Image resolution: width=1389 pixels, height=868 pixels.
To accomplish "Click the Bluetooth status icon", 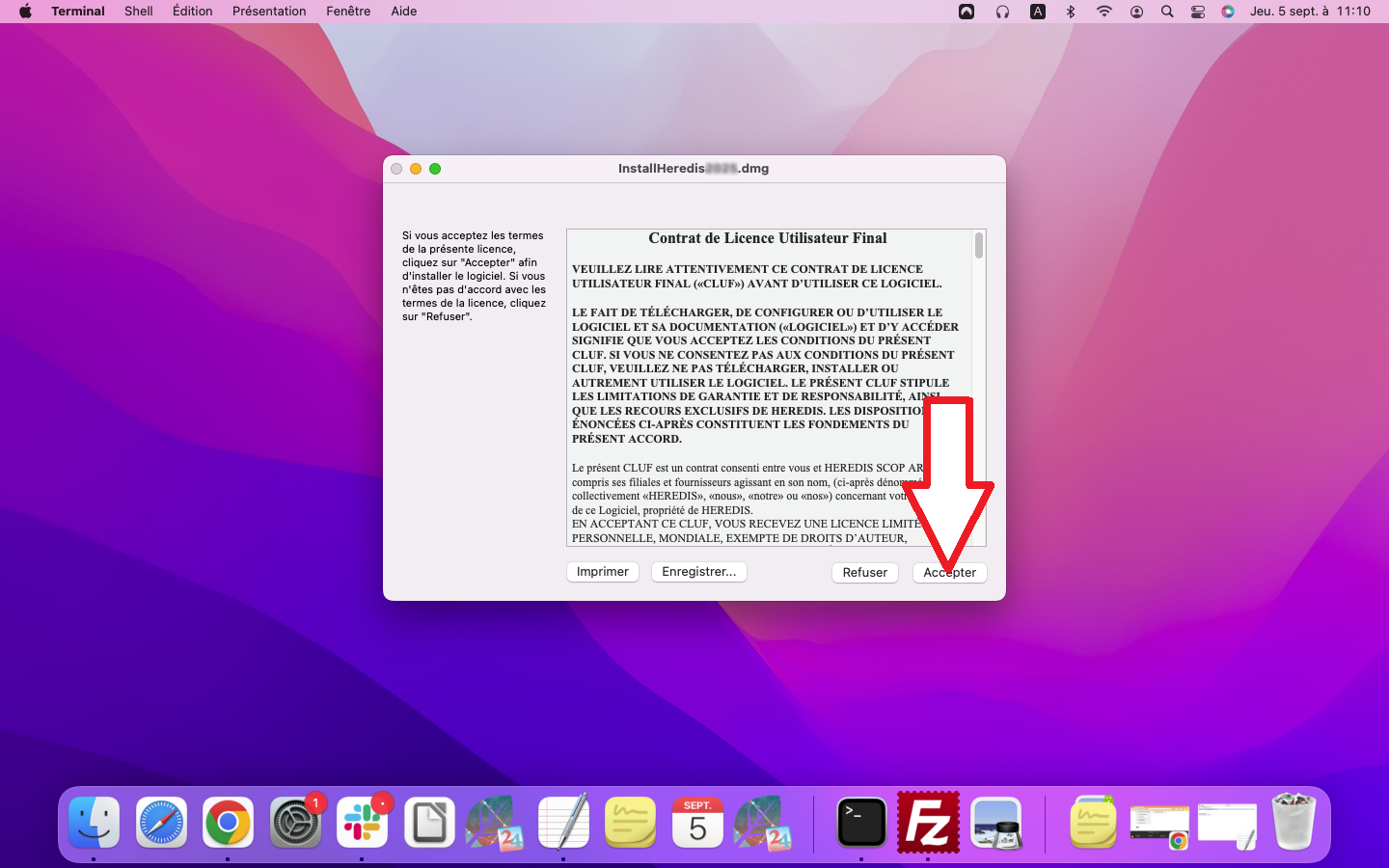I will coord(1071,12).
